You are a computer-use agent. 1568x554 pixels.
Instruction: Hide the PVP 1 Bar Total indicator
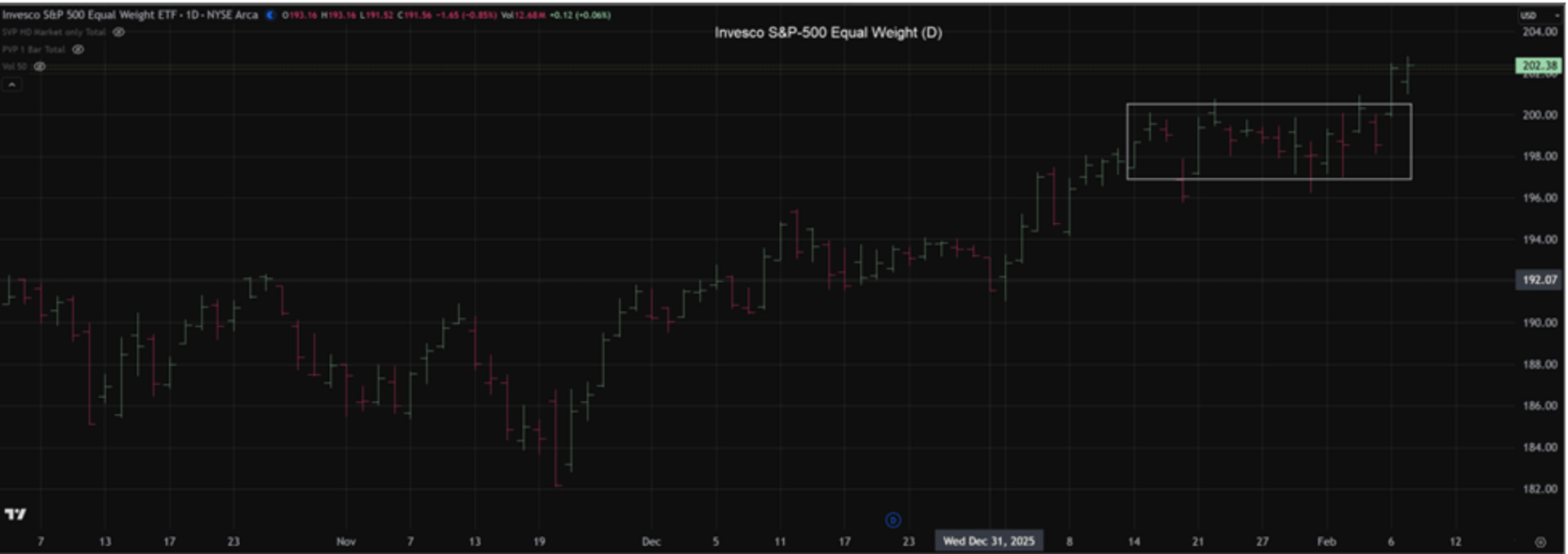[78, 50]
